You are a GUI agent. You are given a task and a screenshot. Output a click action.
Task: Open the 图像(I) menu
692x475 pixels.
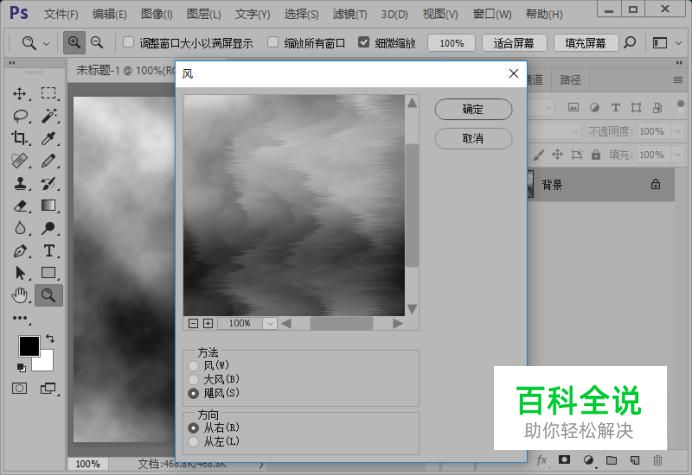tap(157, 14)
